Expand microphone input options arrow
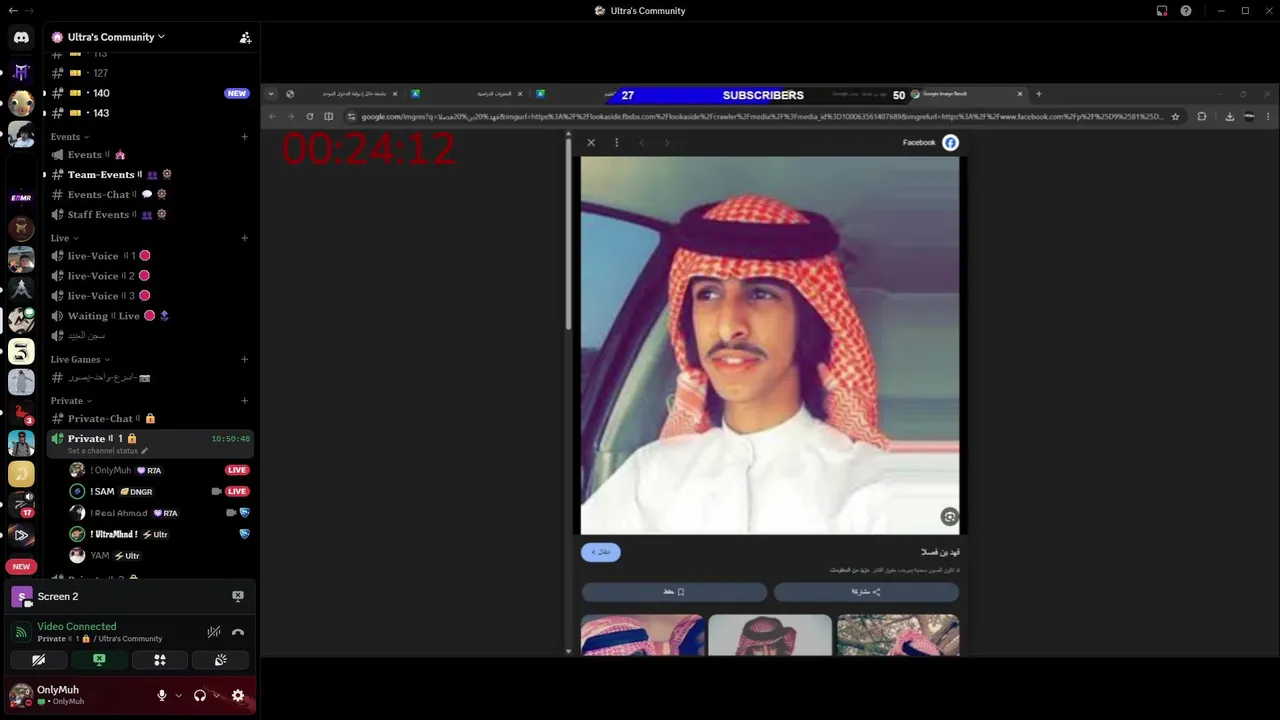Screen dimensions: 1280x720 click(178, 696)
